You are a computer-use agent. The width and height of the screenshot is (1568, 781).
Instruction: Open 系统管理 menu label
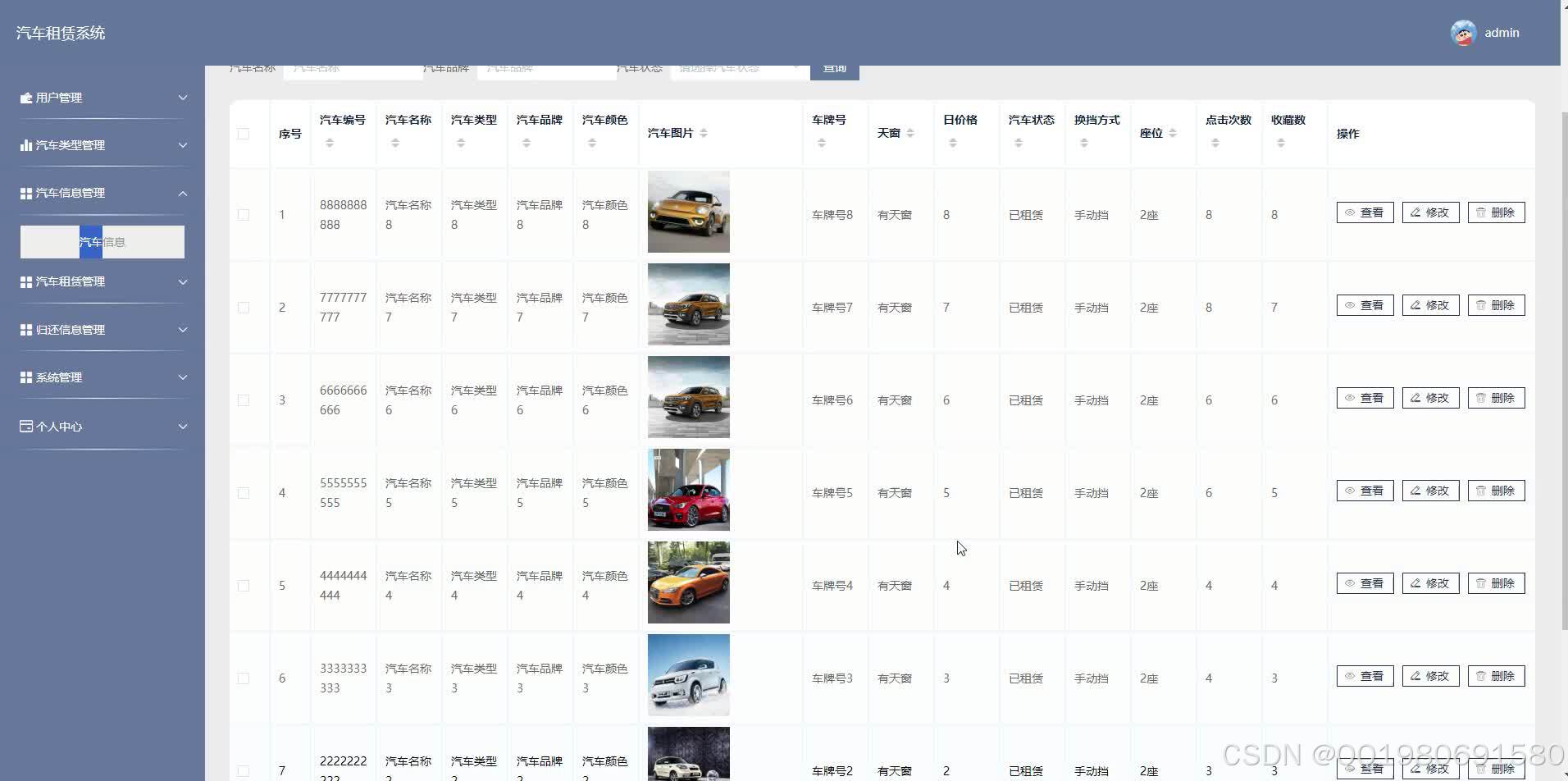[59, 377]
